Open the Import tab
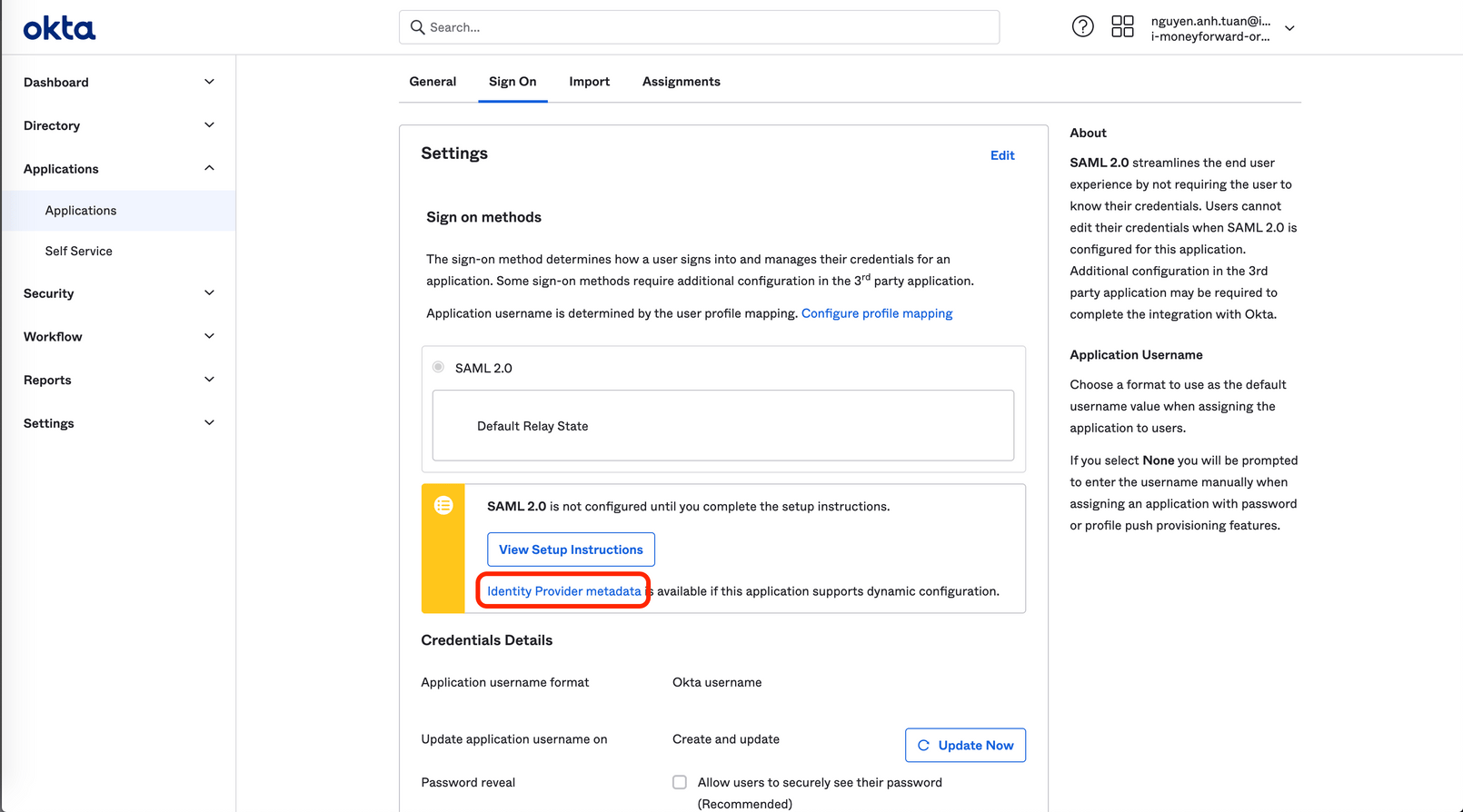Image resolution: width=1463 pixels, height=812 pixels. point(589,82)
